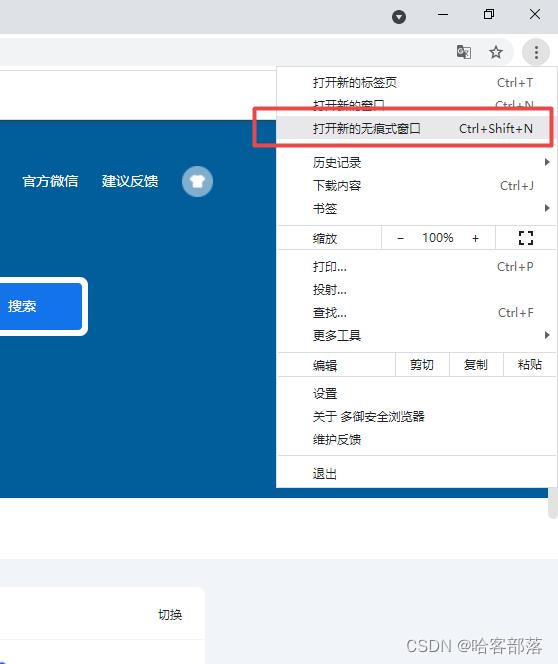Open 关于 多御安全浏览器 entry
558x664 pixels.
click(x=417, y=416)
